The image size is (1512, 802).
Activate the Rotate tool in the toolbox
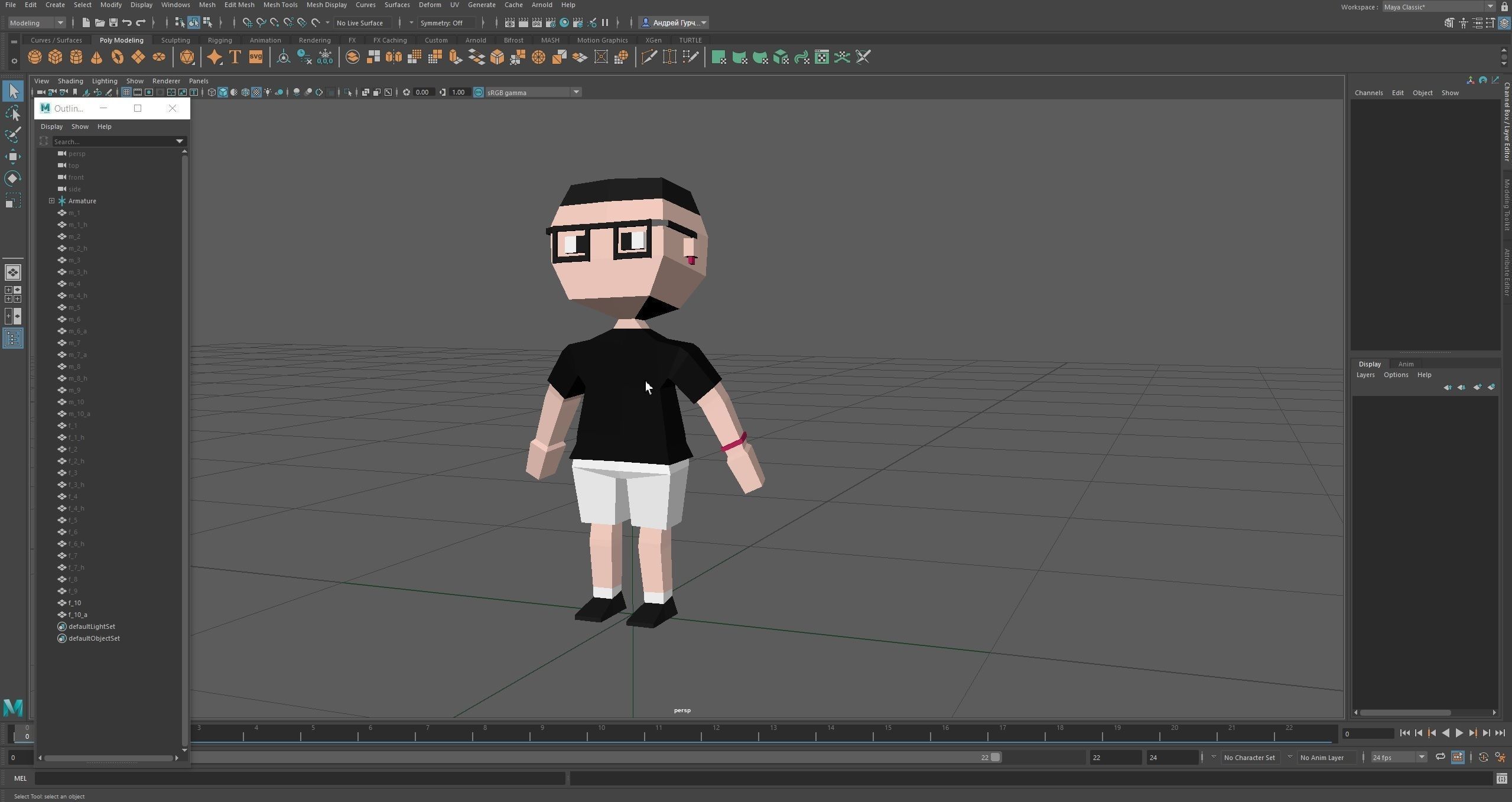(13, 178)
